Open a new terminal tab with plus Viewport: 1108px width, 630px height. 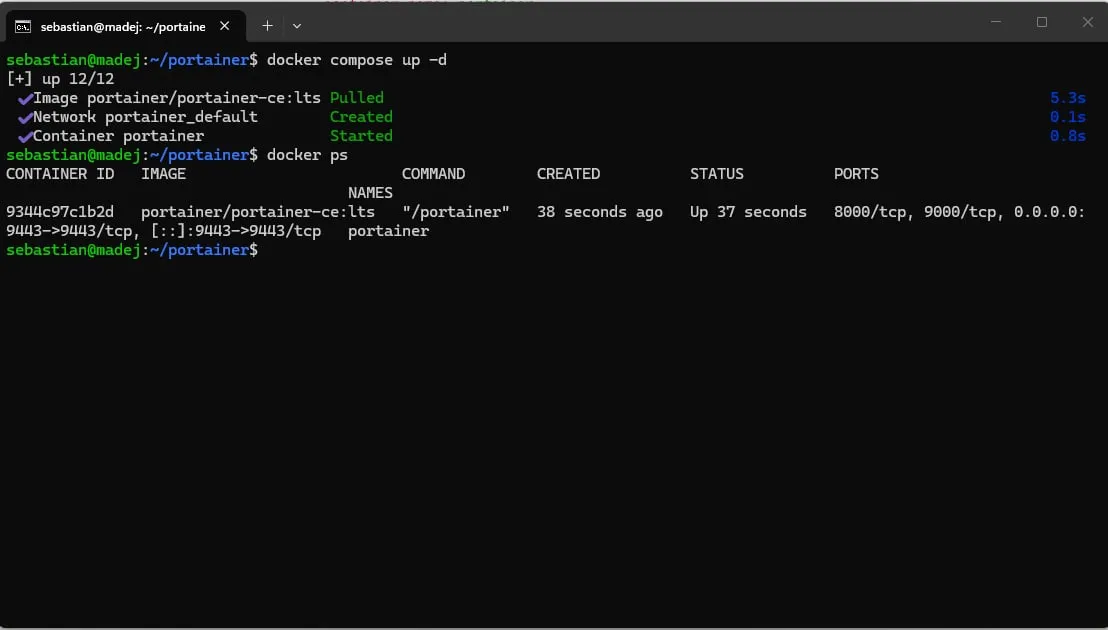pos(267,26)
